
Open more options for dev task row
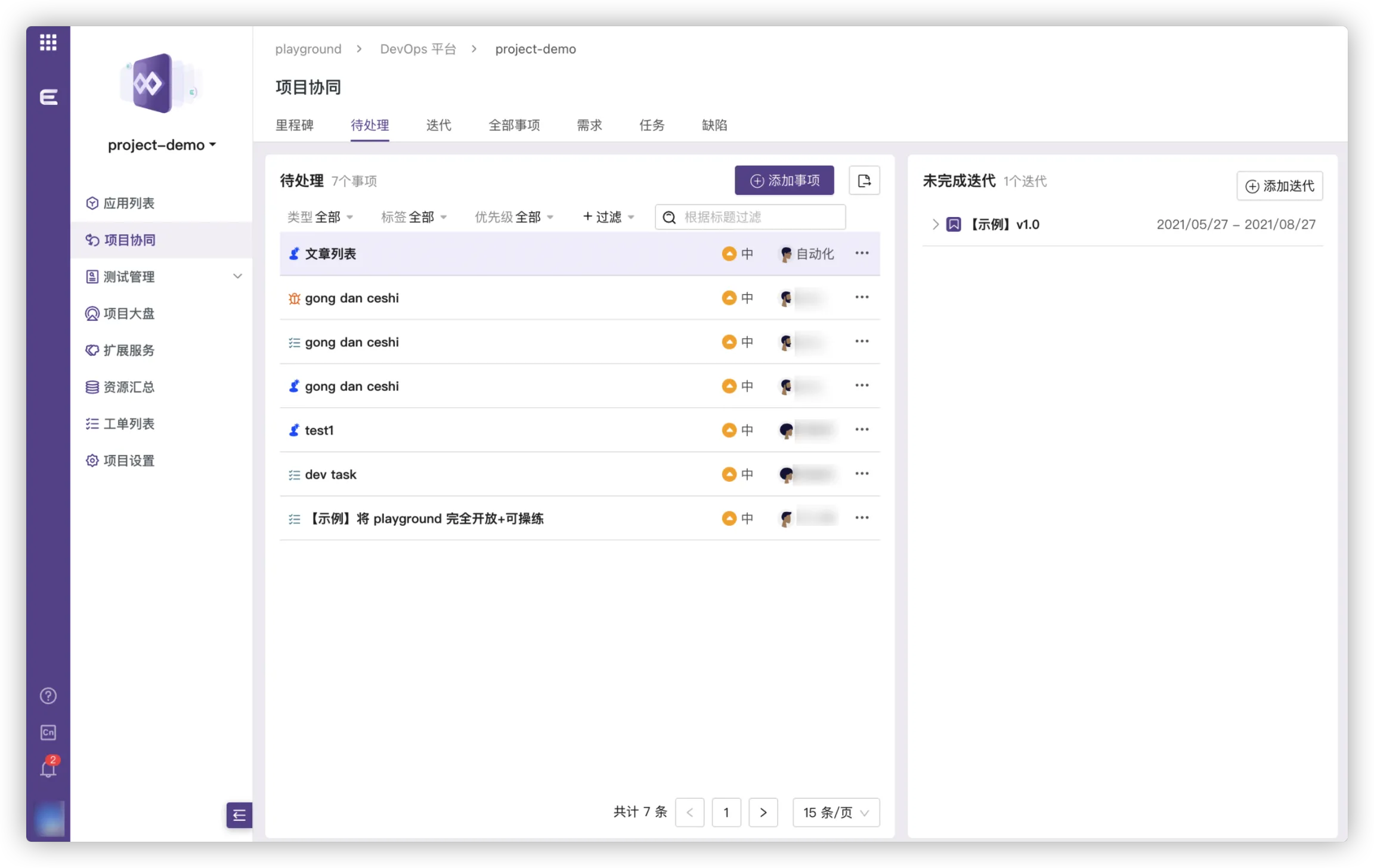coord(862,474)
